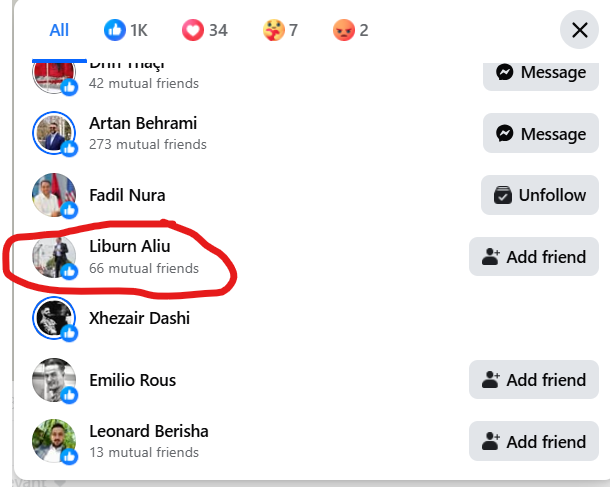Add Emilio Rous as friend
Viewport: 610px width, 487px height.
[534, 380]
